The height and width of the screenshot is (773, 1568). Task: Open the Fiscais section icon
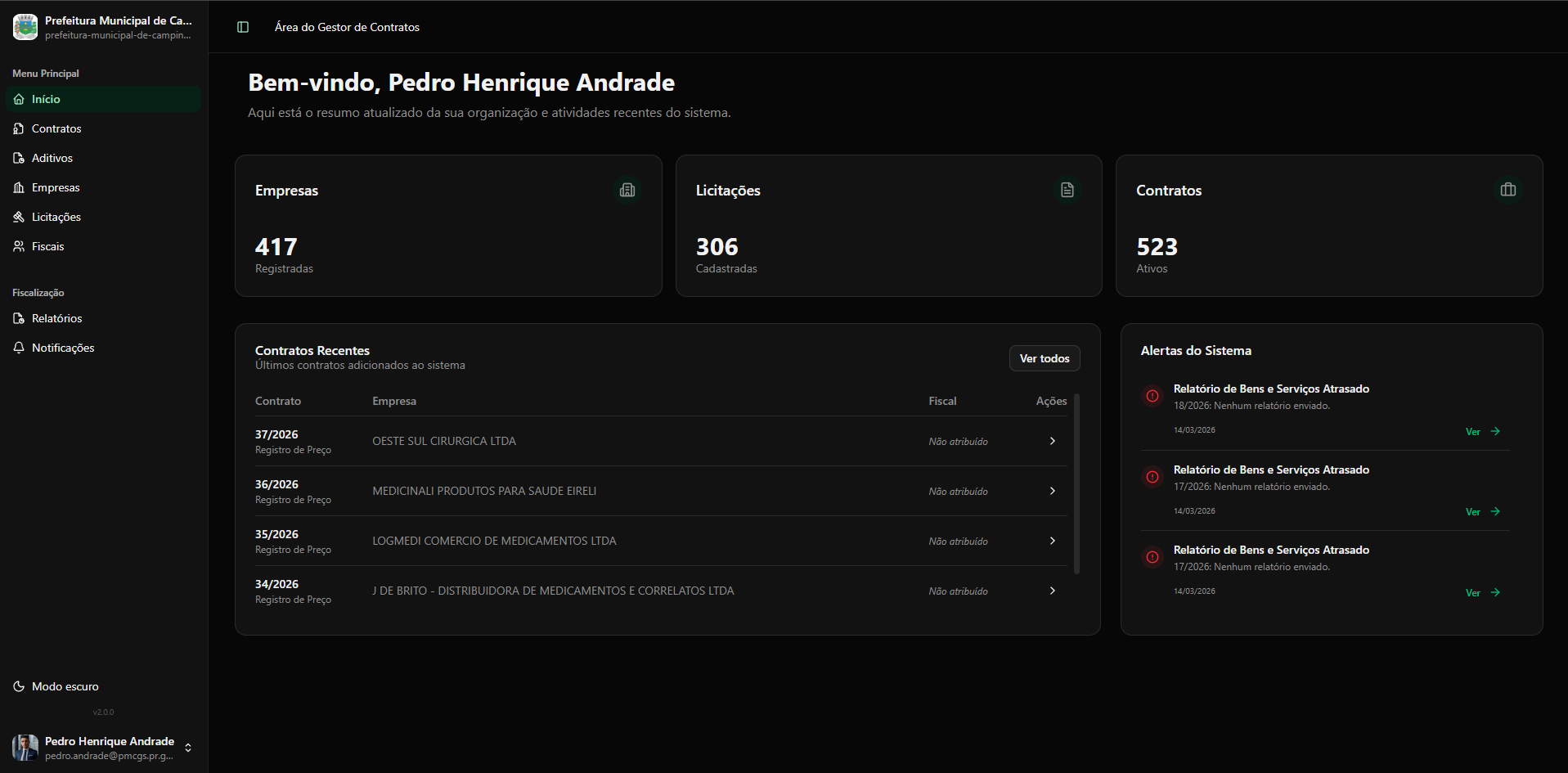click(18, 246)
